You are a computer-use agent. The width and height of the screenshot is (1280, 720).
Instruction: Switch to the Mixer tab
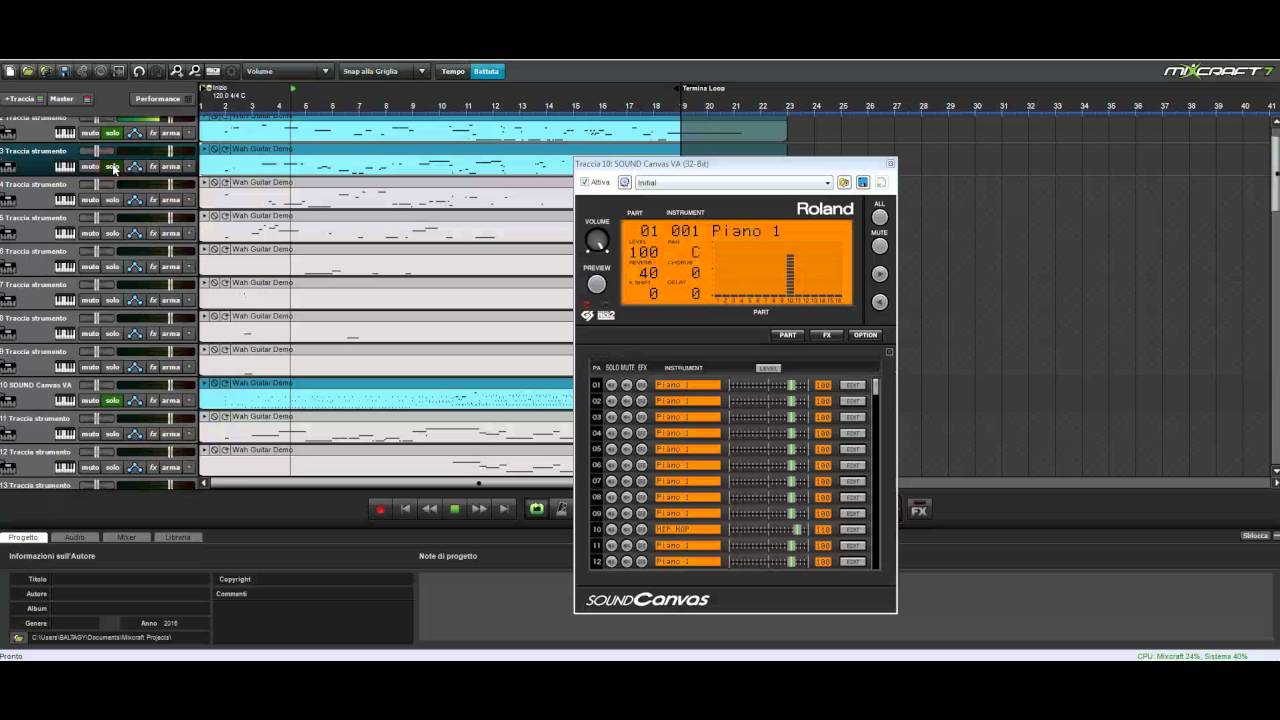pyautogui.click(x=126, y=537)
